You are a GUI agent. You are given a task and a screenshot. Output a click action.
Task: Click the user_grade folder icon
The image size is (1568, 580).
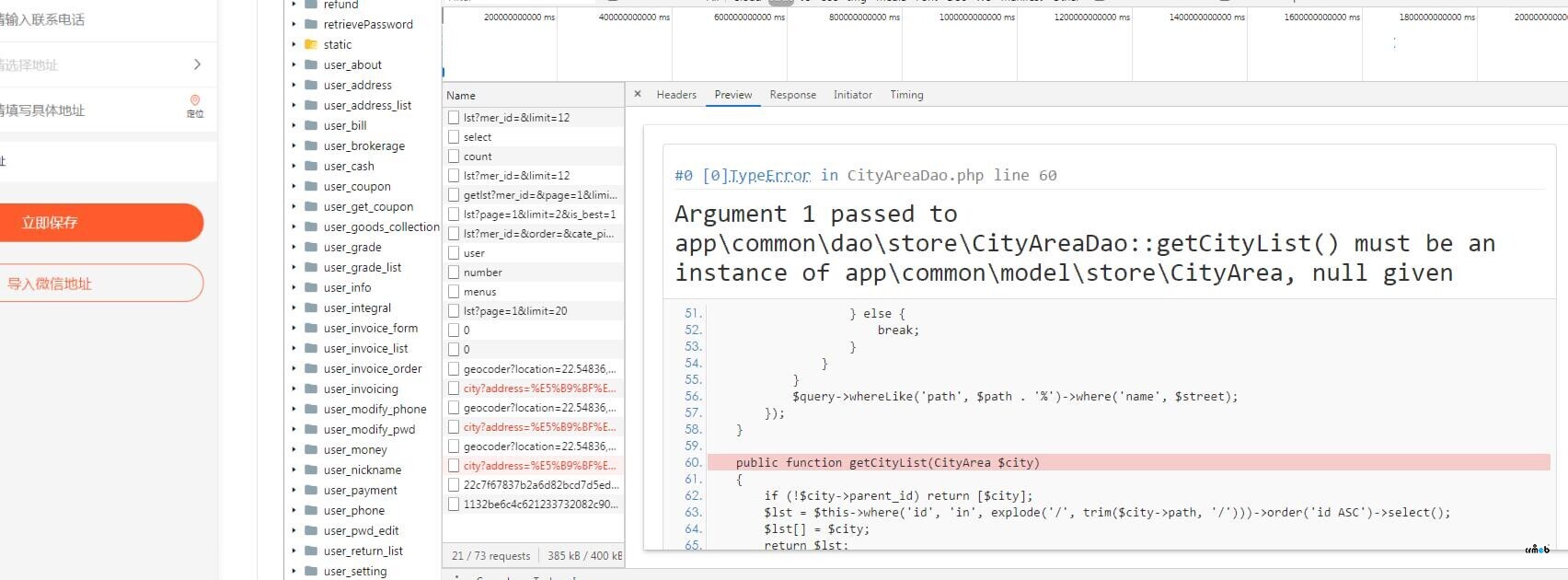311,247
